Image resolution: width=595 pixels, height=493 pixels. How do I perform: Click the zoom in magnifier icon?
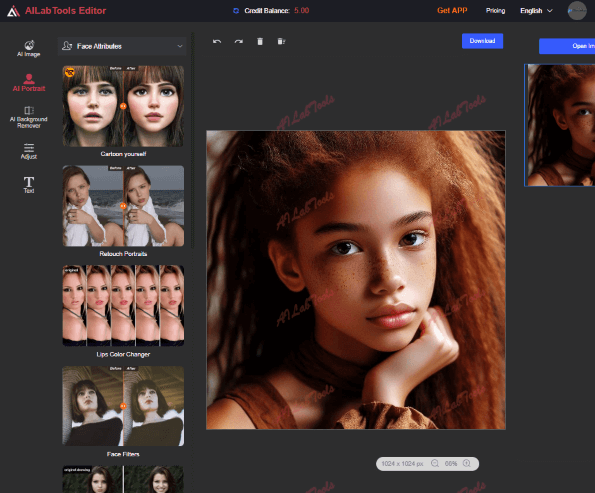click(x=467, y=463)
